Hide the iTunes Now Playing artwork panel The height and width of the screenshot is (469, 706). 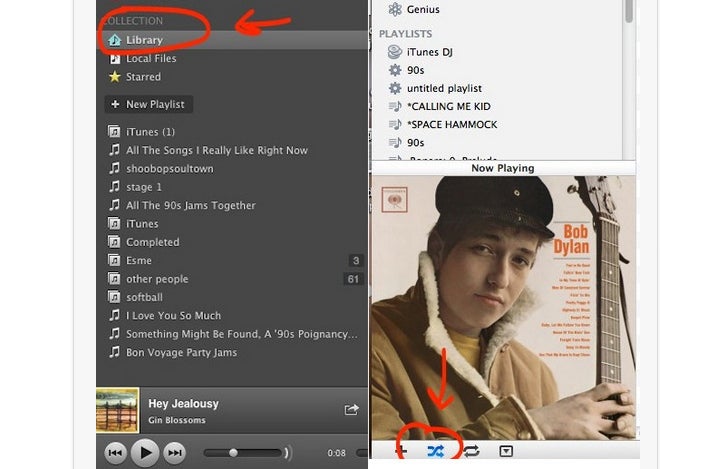(x=506, y=451)
